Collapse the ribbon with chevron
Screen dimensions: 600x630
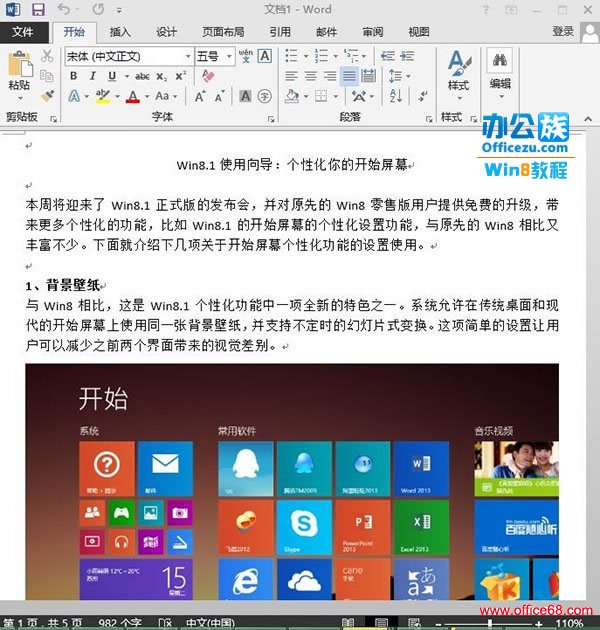click(x=588, y=119)
